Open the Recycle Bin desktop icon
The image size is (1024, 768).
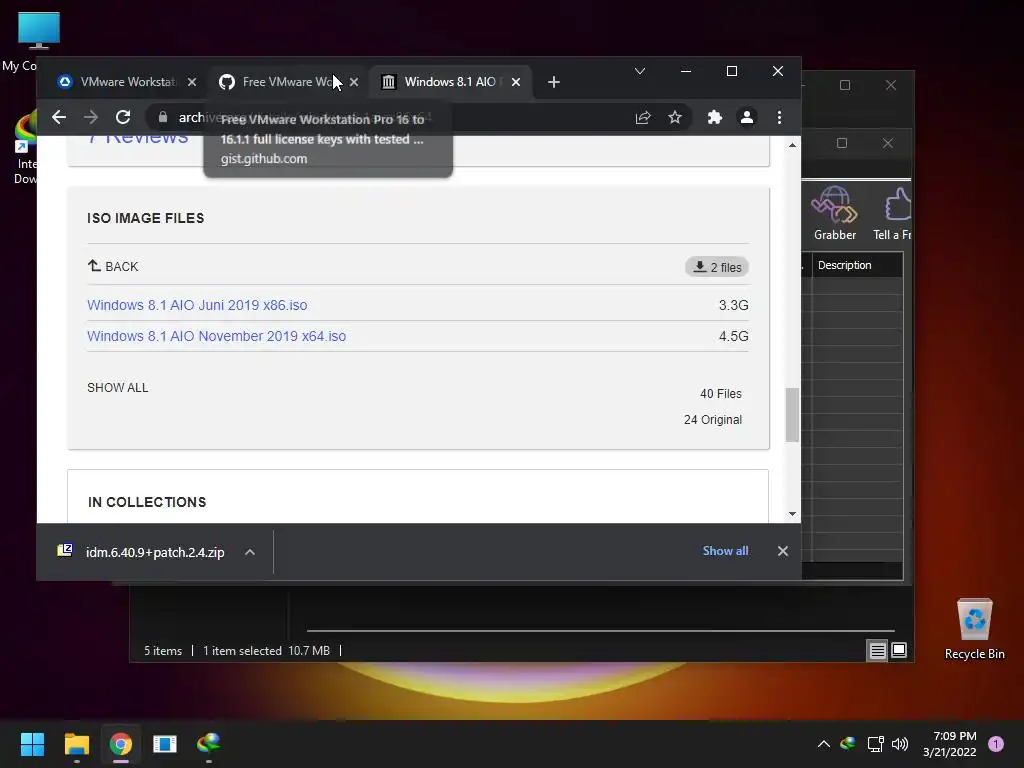[974, 629]
